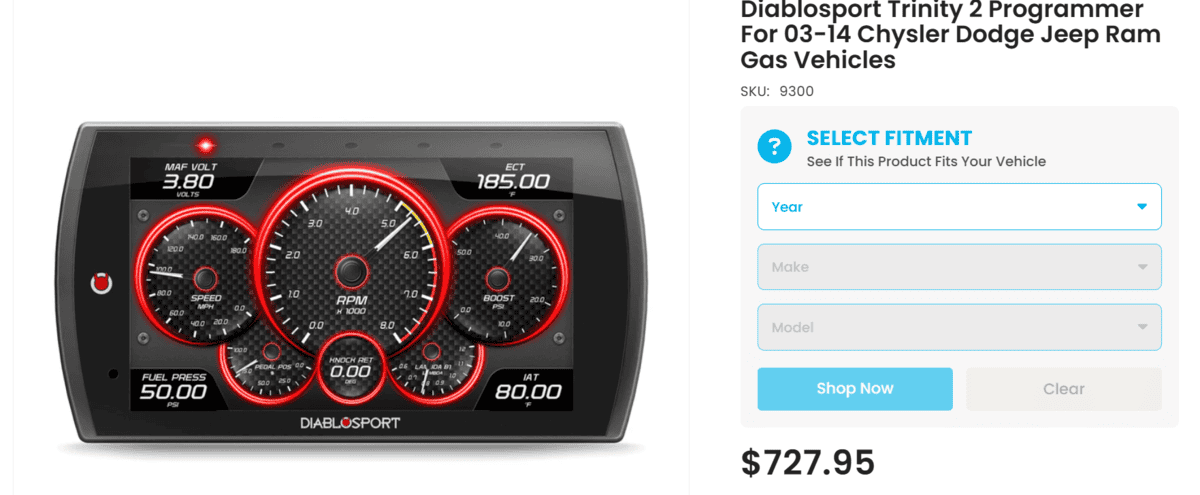This screenshot has width=1200, height=495.
Task: Click the MAF Volt 3.80 readout
Action: 188,179
